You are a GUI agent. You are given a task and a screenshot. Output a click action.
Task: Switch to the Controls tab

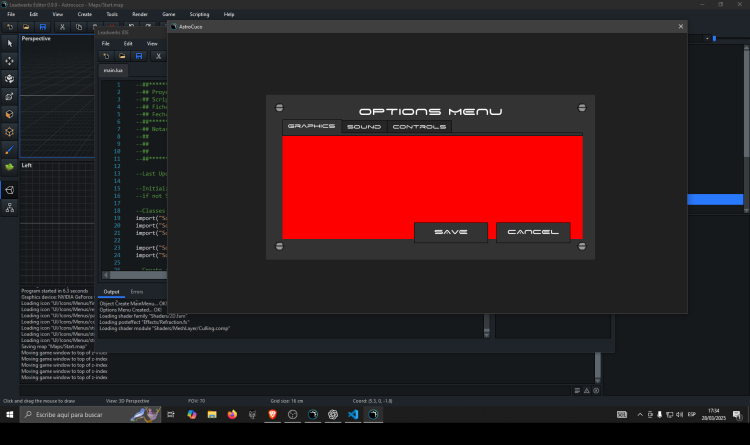point(419,127)
